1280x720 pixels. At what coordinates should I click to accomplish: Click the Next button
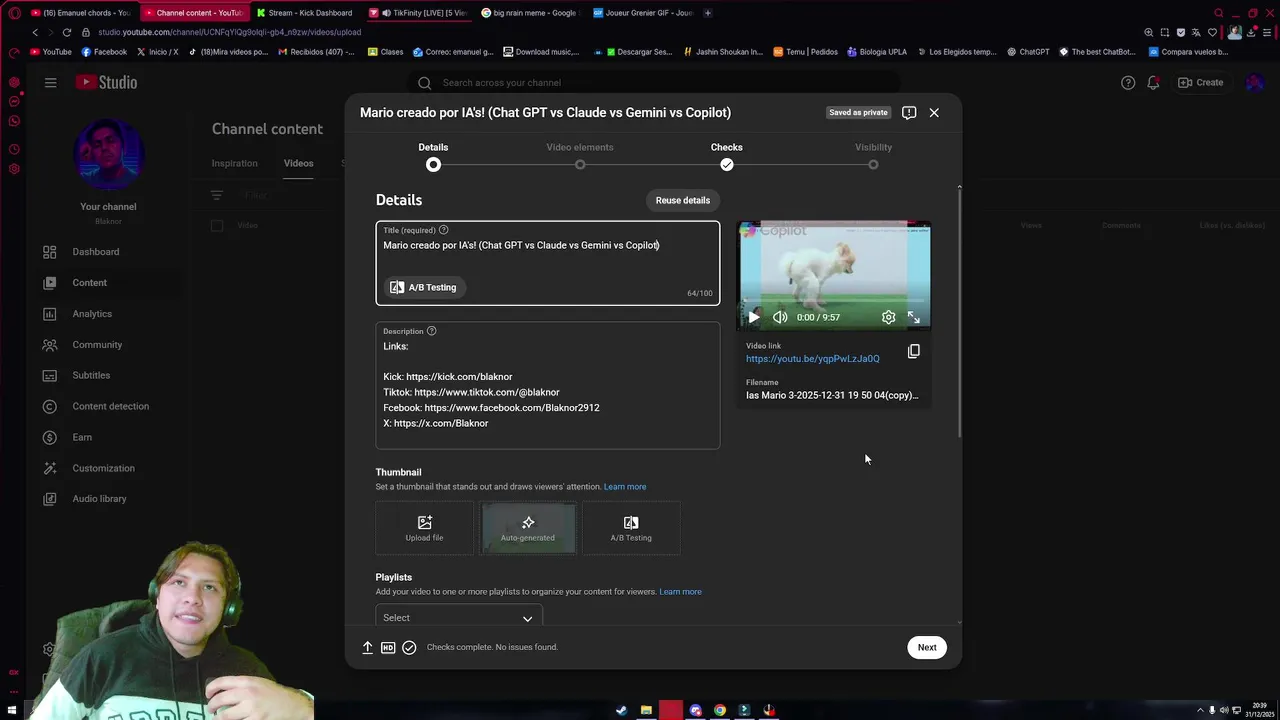coord(927,647)
